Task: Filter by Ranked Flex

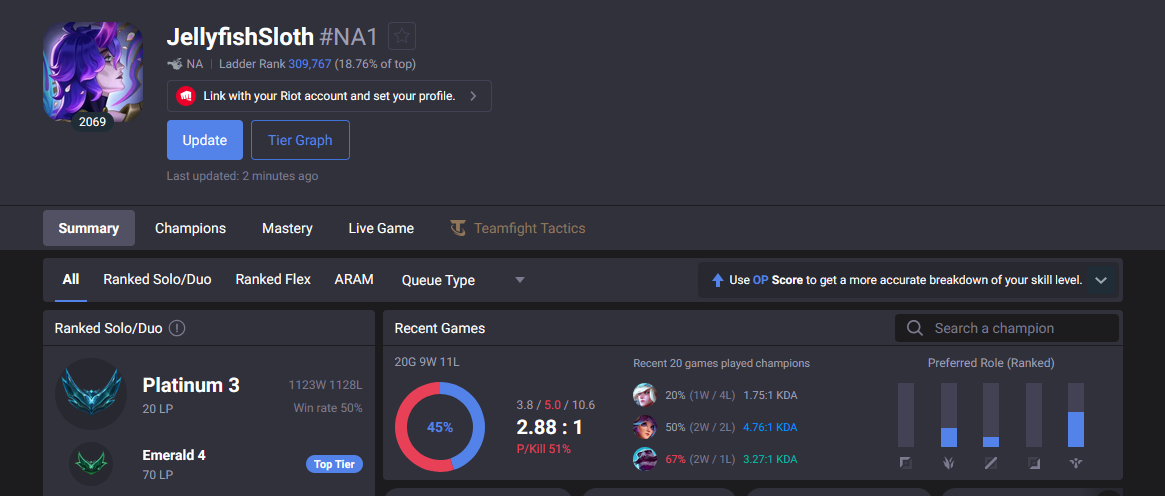Action: coord(273,280)
